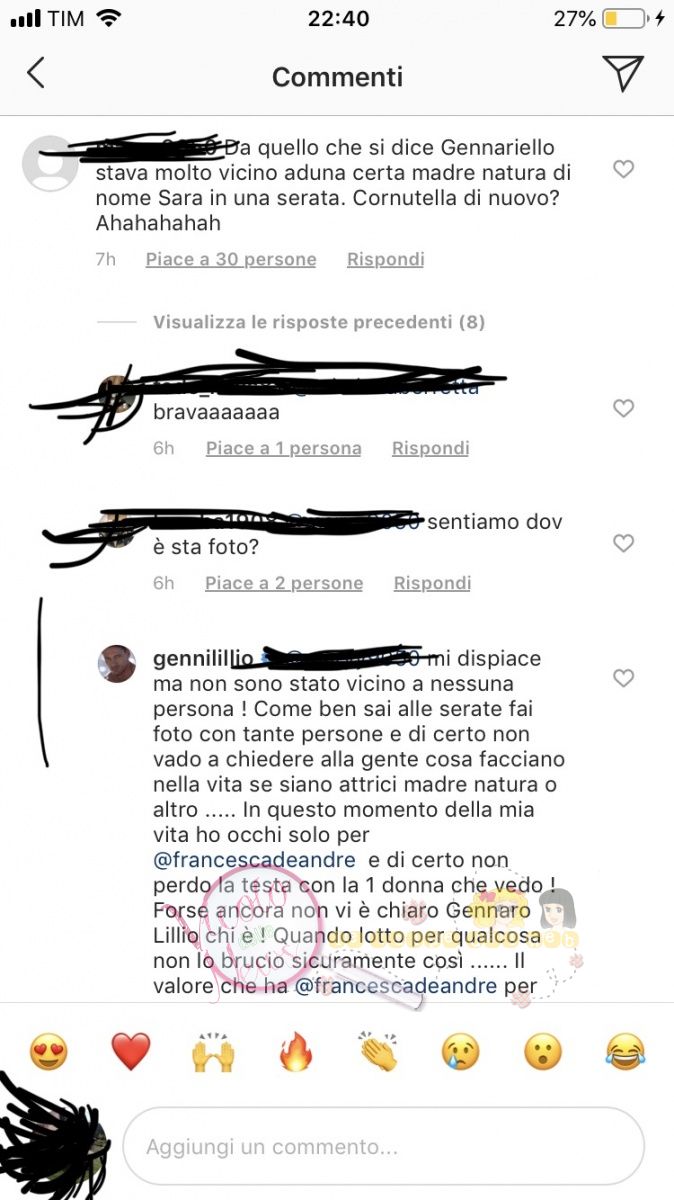Tap Rispondi under the 'bravaaaaaaa' comment
This screenshot has height=1200, width=674.
(430, 448)
